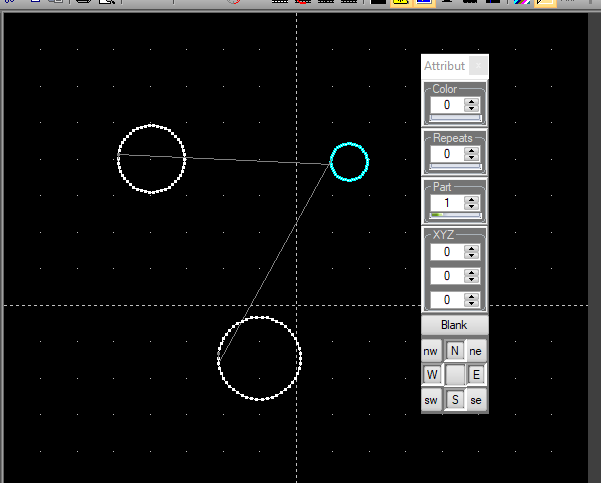Image resolution: width=601 pixels, height=483 pixels.
Task: Toggle the E direction button
Action: coord(477,375)
